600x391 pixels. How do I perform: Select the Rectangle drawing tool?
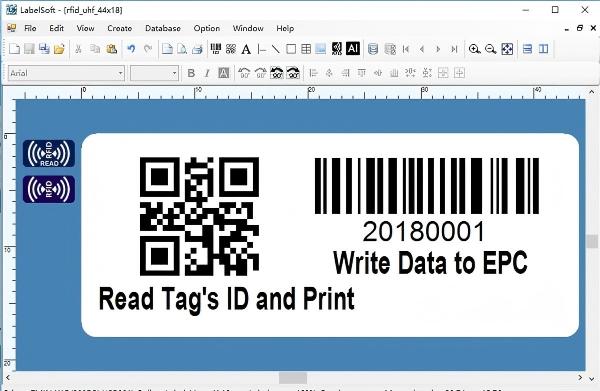pyautogui.click(x=291, y=49)
